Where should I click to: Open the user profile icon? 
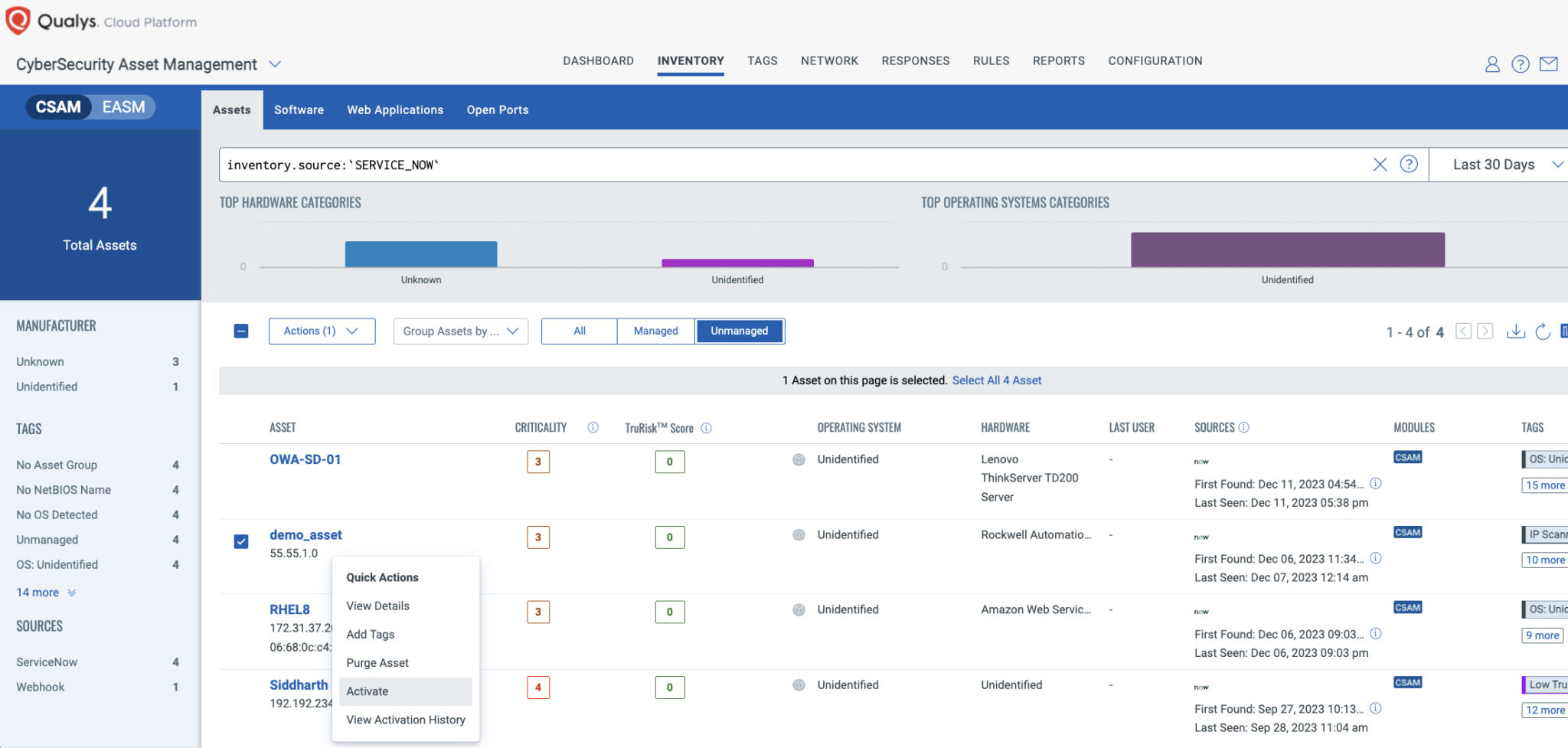pyautogui.click(x=1491, y=64)
